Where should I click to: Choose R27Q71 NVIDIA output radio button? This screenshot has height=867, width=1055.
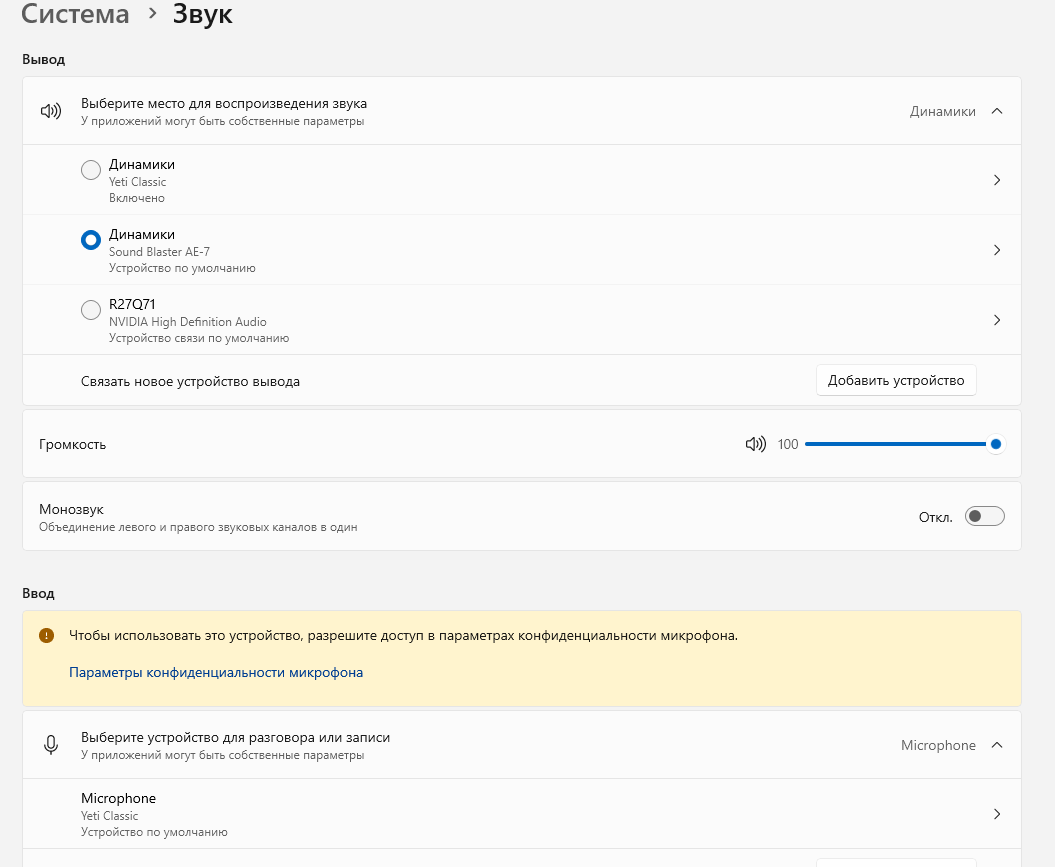[x=91, y=310]
